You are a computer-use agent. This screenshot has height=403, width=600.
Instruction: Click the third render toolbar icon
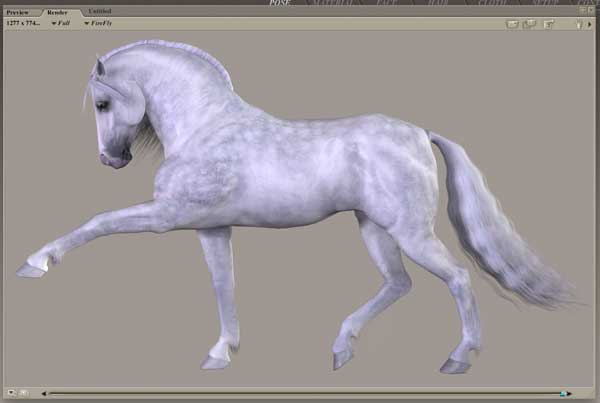click(548, 24)
